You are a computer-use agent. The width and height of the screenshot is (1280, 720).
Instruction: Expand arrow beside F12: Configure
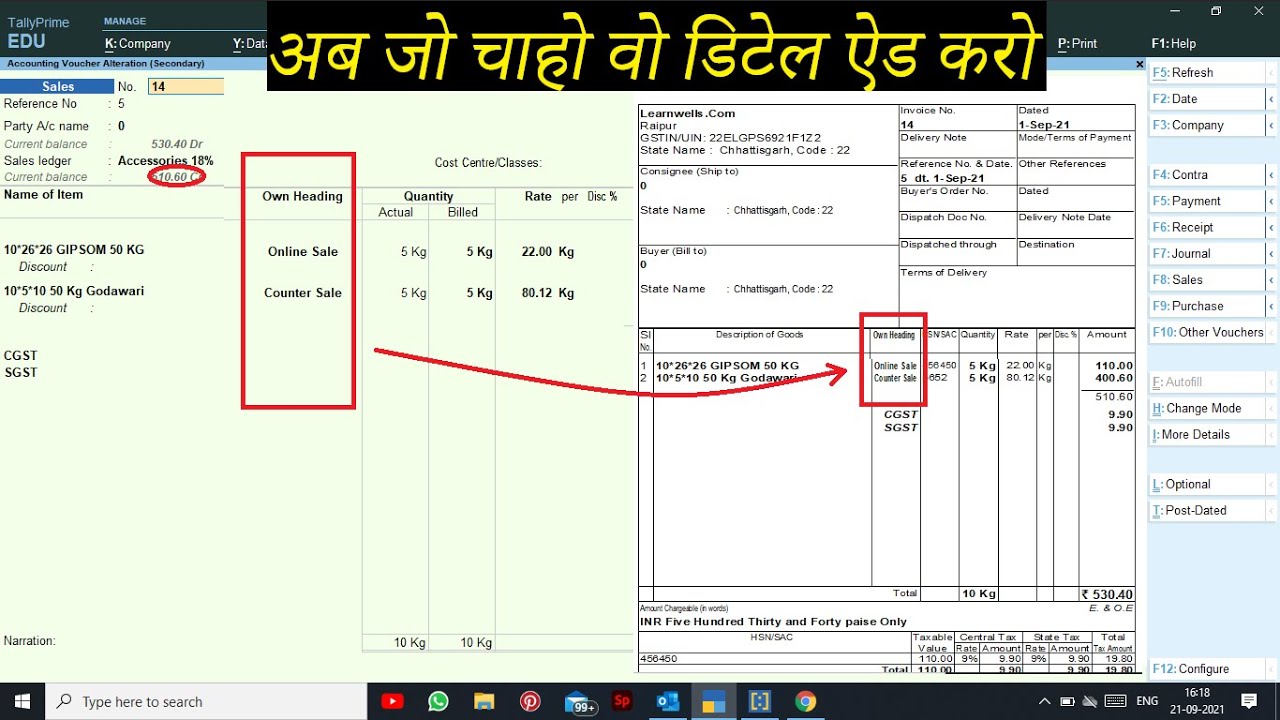click(x=1271, y=669)
